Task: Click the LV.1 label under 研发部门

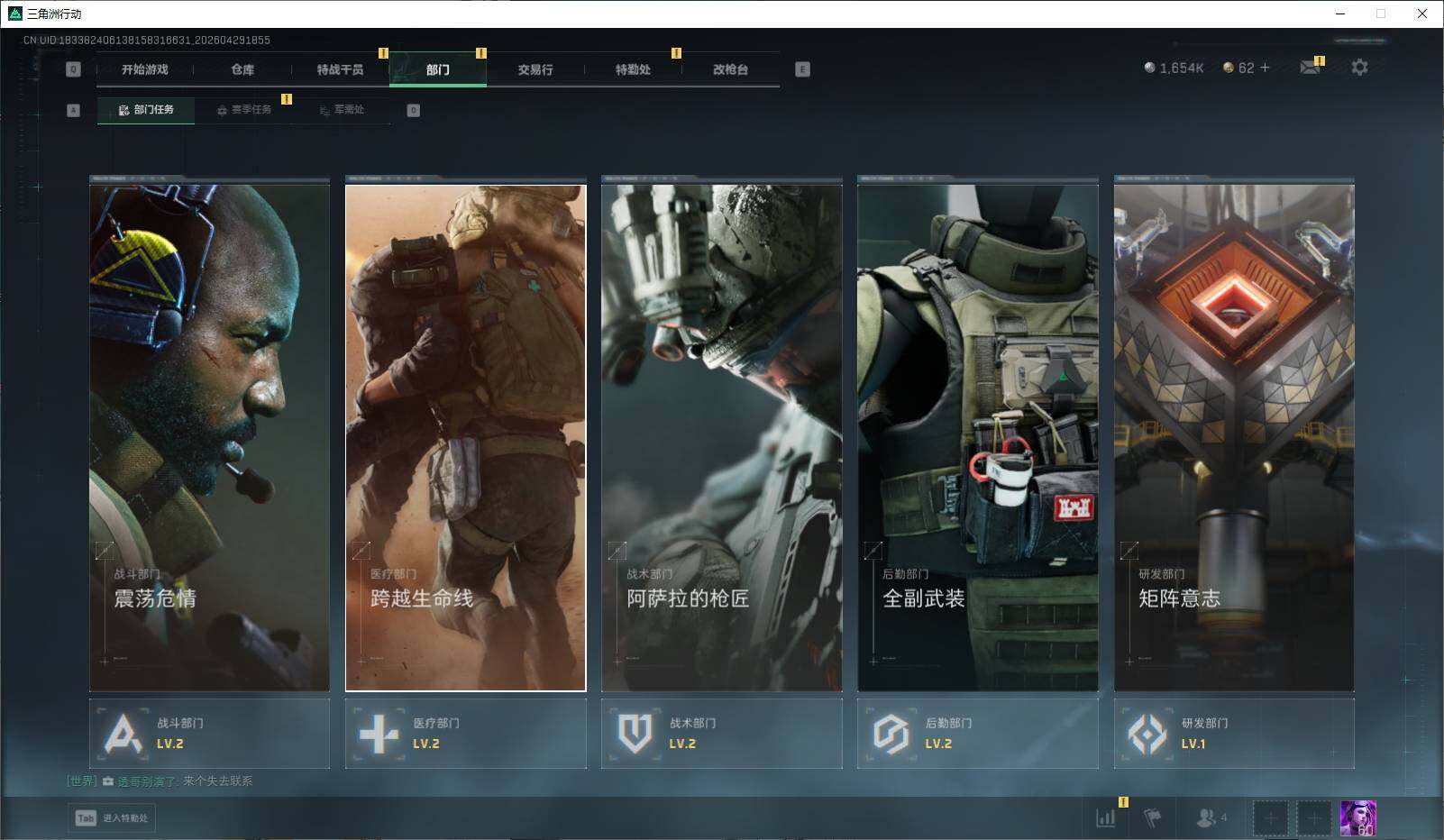Action: 1193,744
